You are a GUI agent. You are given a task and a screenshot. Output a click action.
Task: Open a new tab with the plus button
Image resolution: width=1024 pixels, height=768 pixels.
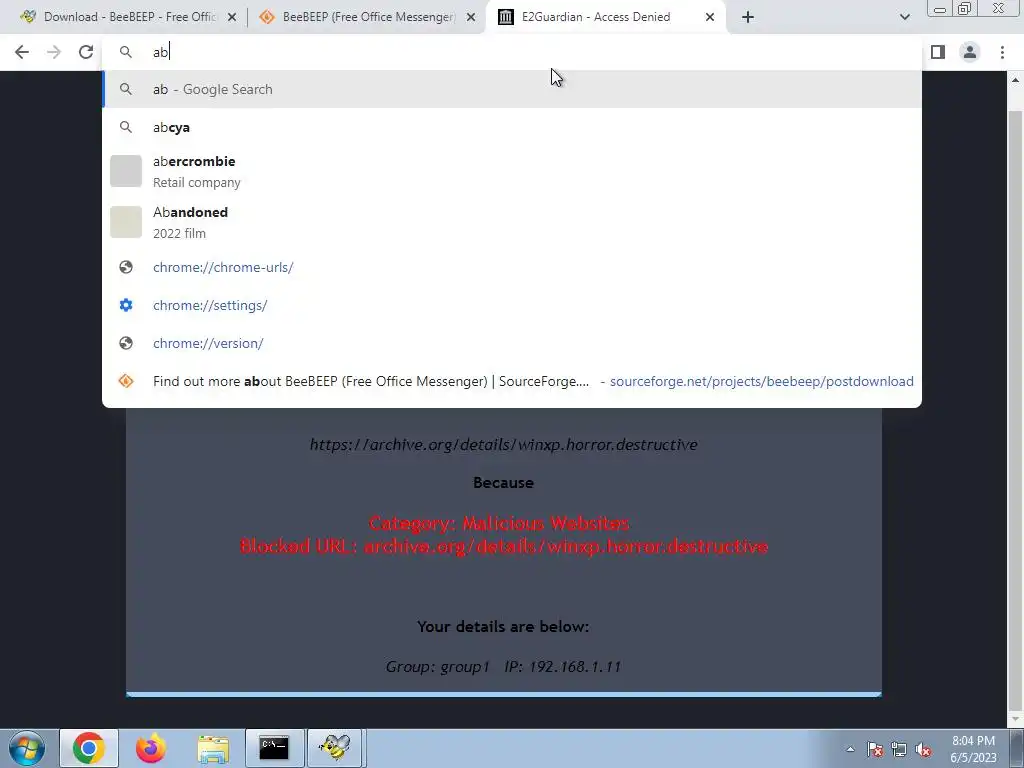tap(748, 17)
